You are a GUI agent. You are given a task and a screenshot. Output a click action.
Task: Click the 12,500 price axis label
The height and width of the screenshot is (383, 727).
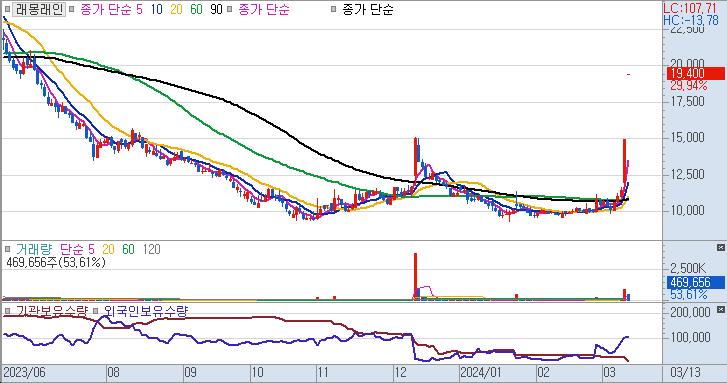click(688, 174)
